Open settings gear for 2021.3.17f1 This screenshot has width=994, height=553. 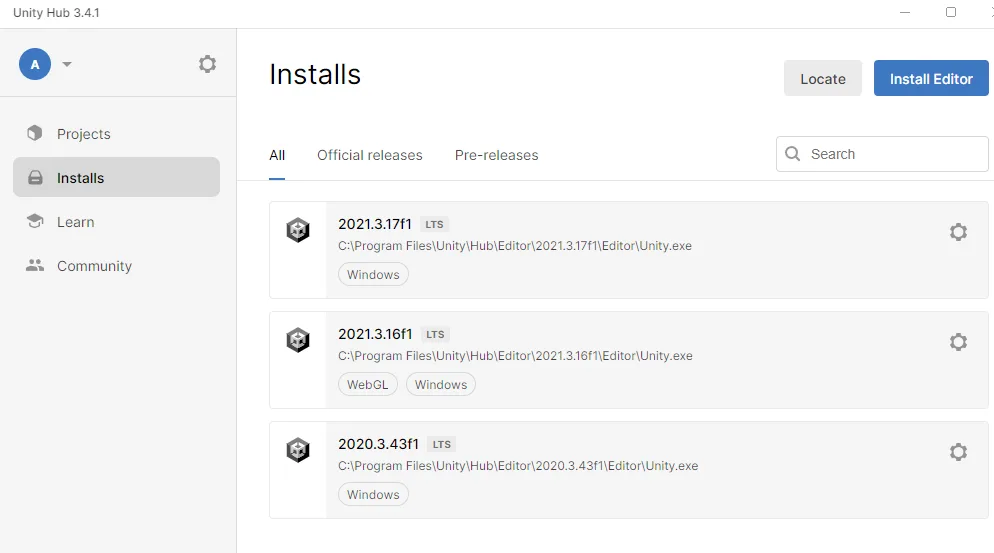(x=958, y=232)
